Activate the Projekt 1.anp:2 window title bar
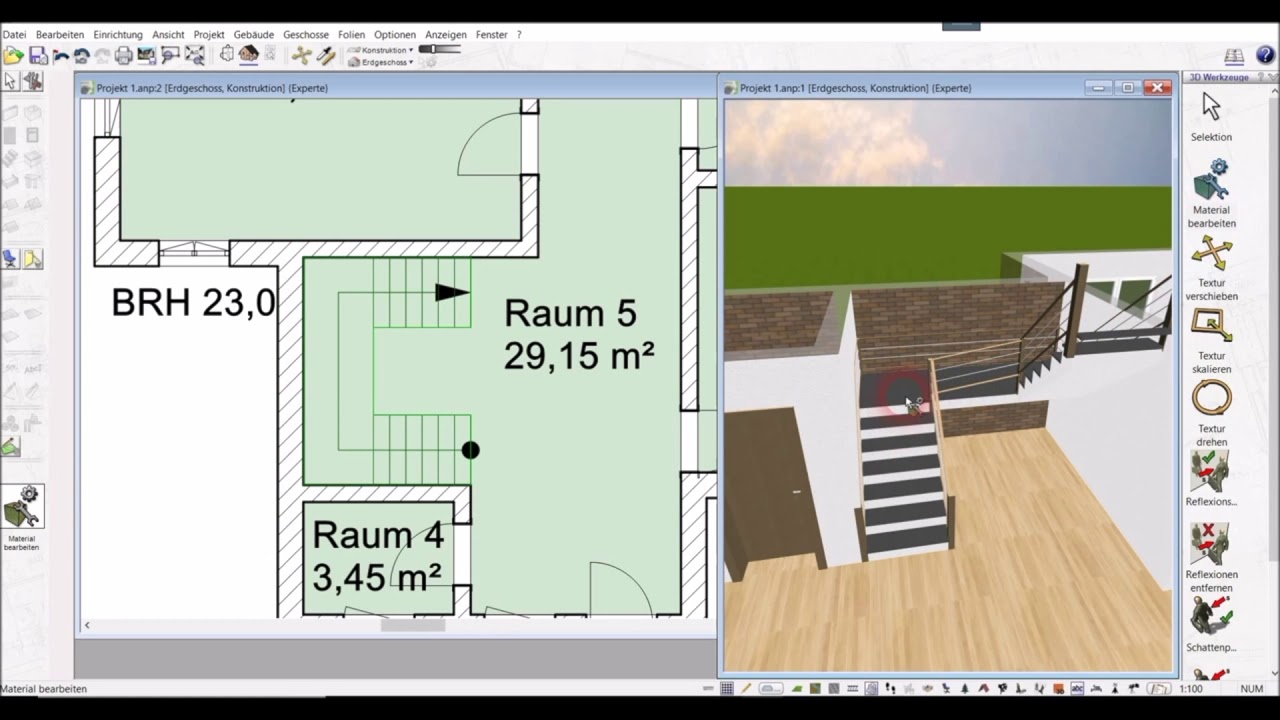Viewport: 1280px width, 720px height. click(x=396, y=88)
